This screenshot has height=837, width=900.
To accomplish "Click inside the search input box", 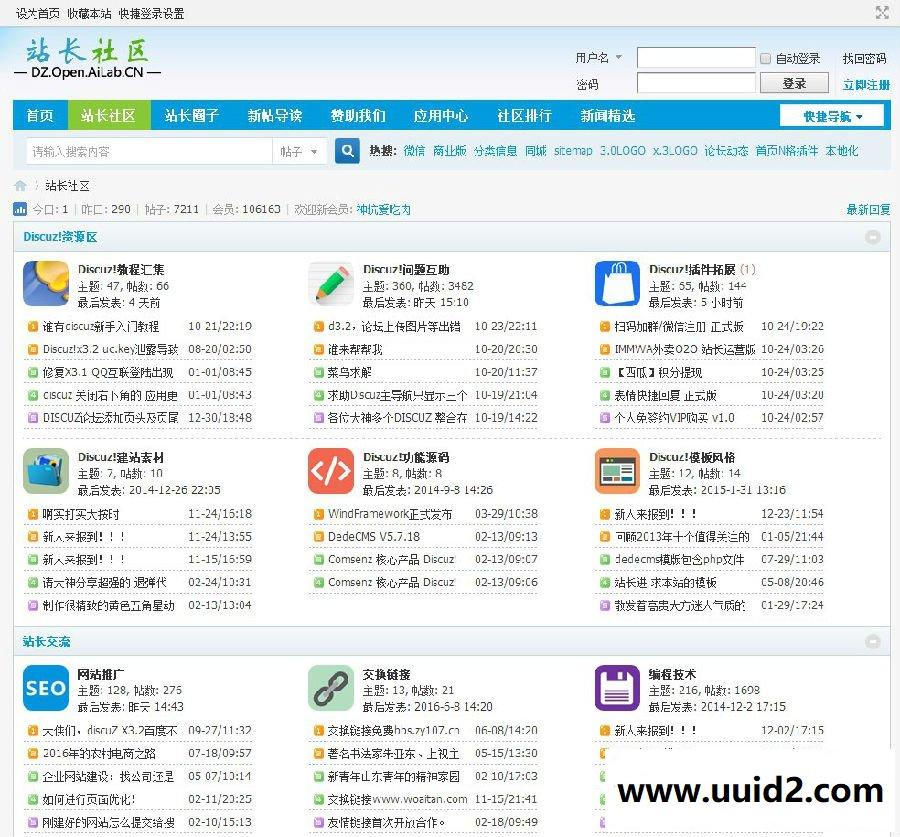I will (150, 150).
